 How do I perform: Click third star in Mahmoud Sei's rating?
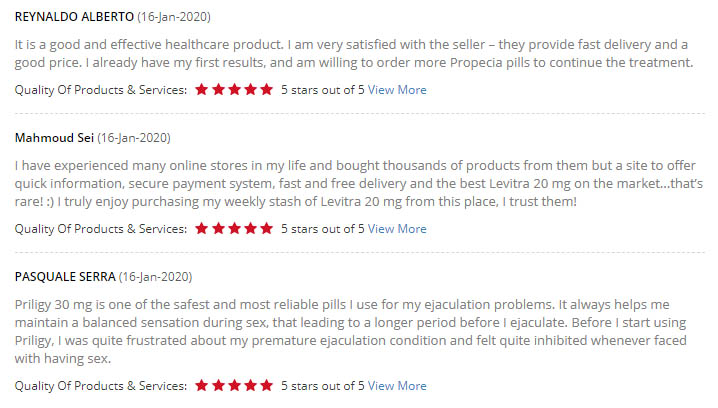point(234,228)
